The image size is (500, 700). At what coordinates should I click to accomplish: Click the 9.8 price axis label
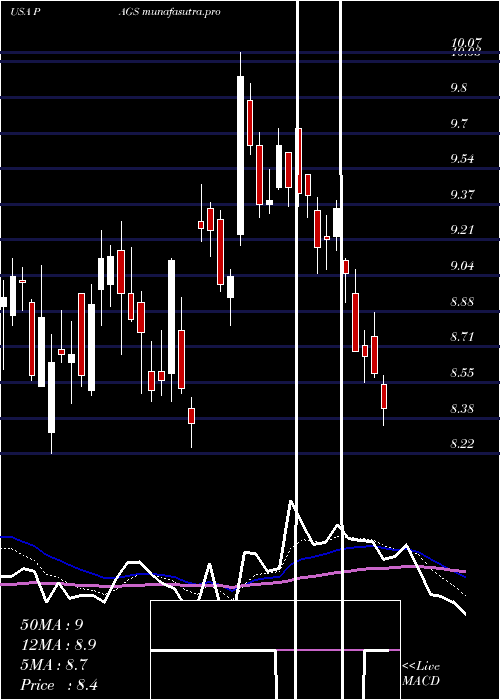tap(458, 88)
